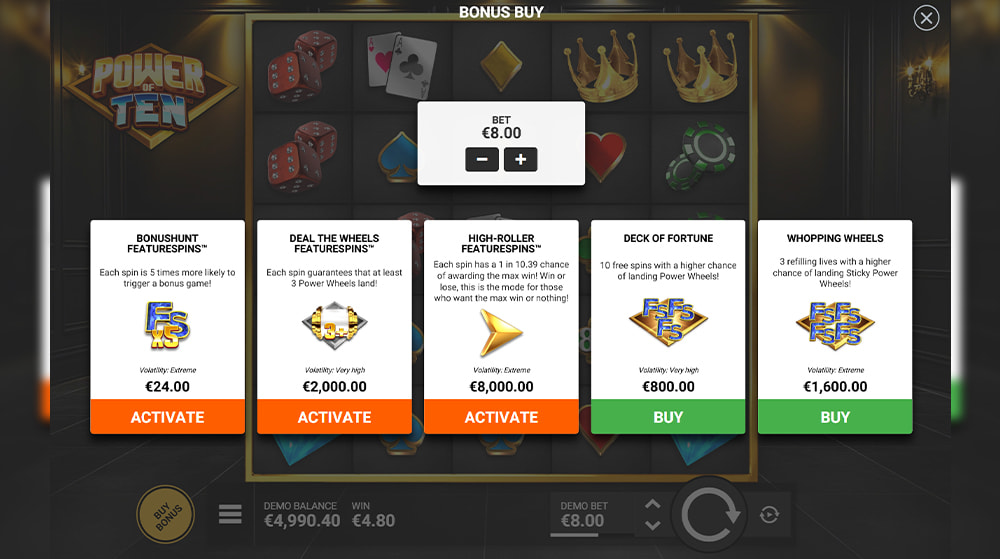
Task: Click the Demo Bet amount field
Action: (x=582, y=515)
